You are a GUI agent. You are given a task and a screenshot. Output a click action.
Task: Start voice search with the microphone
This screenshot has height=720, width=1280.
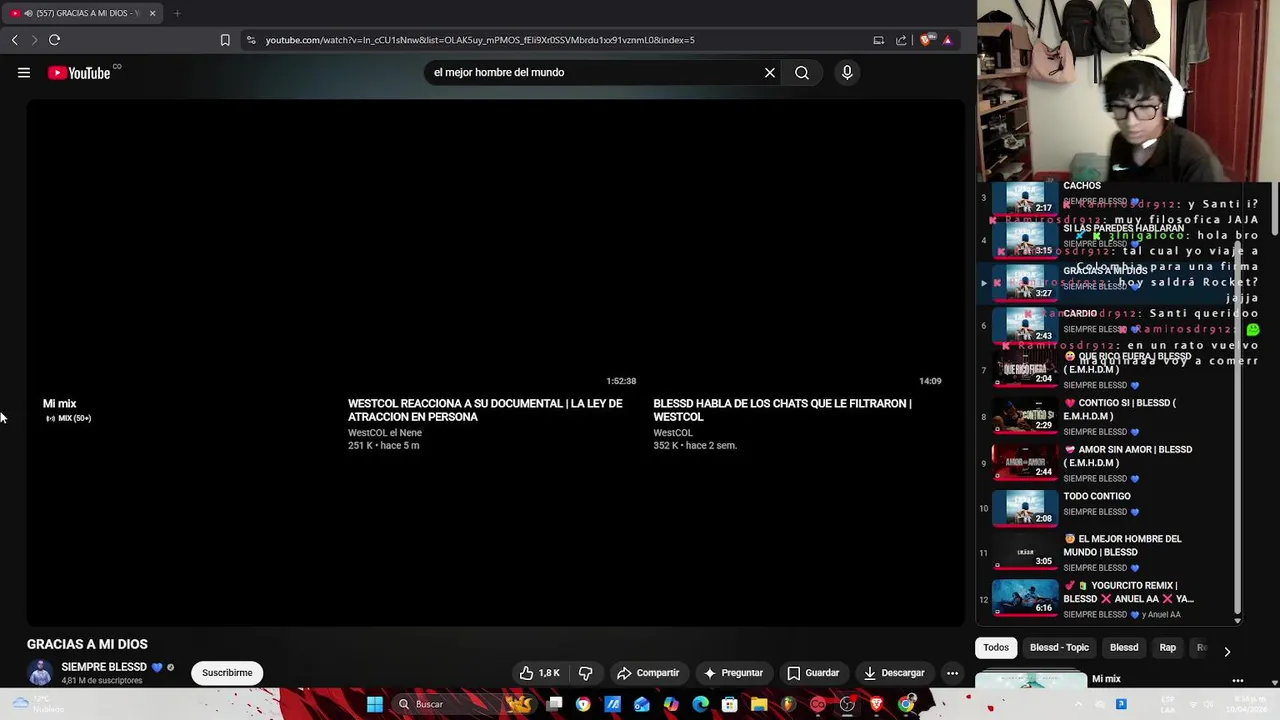click(847, 72)
